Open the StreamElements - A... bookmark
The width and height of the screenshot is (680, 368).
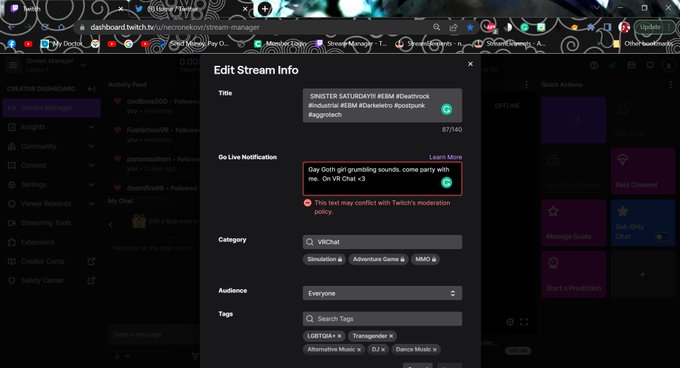pos(510,44)
